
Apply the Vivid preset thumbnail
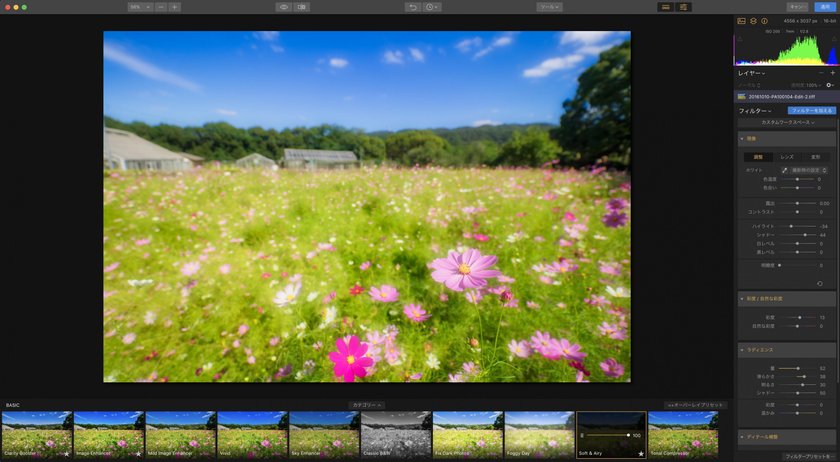[x=252, y=435]
